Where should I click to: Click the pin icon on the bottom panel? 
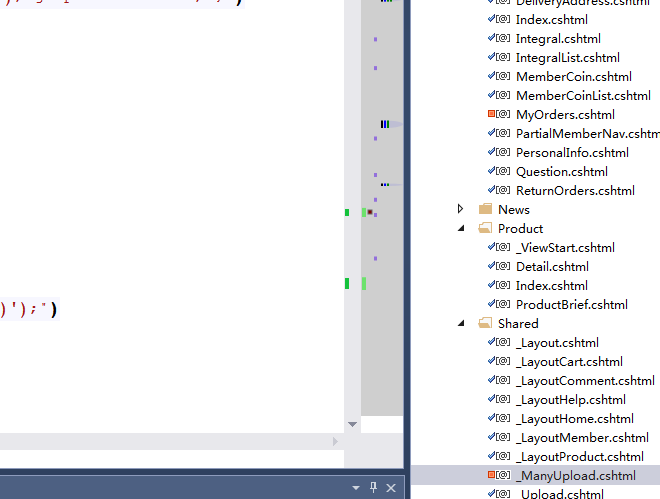[373, 487]
